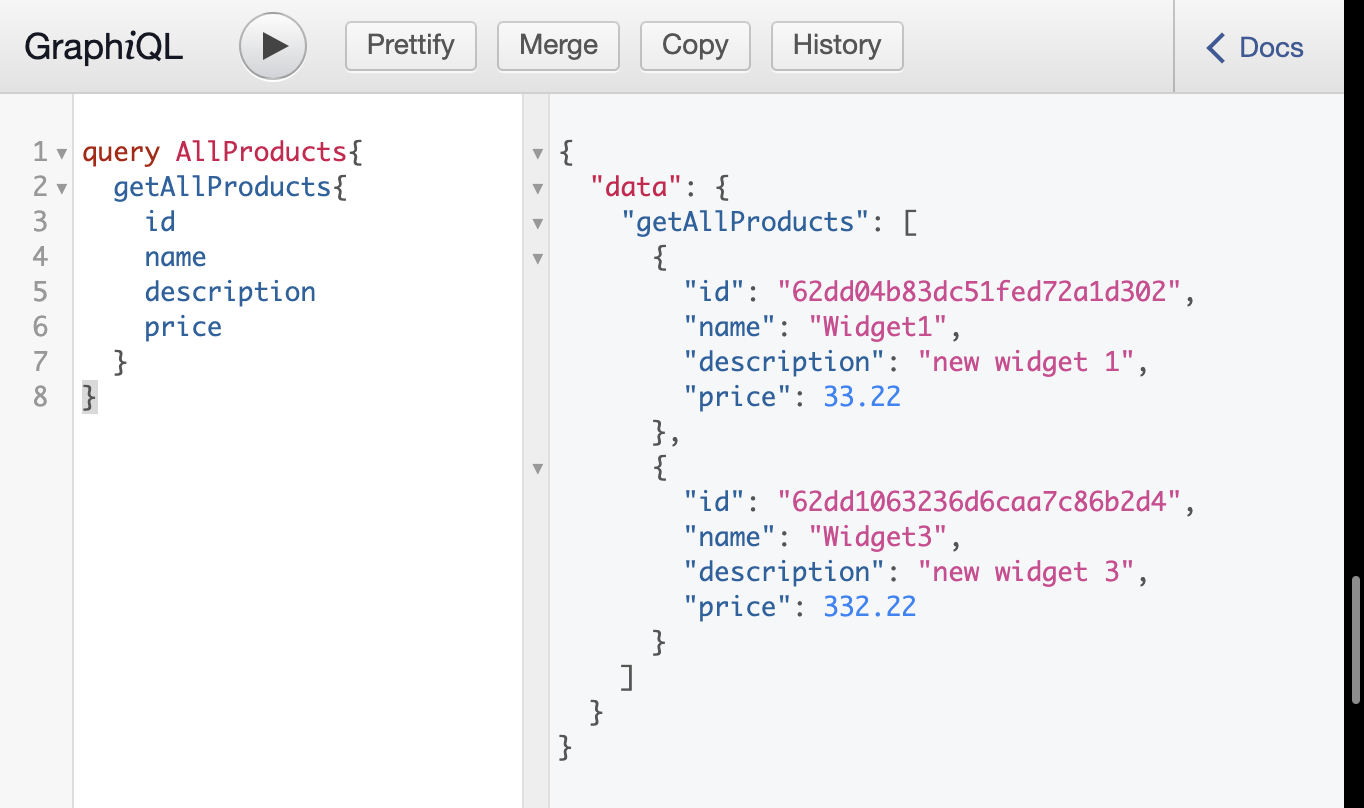Click the "Widget1" name value

pyautogui.click(x=877, y=327)
